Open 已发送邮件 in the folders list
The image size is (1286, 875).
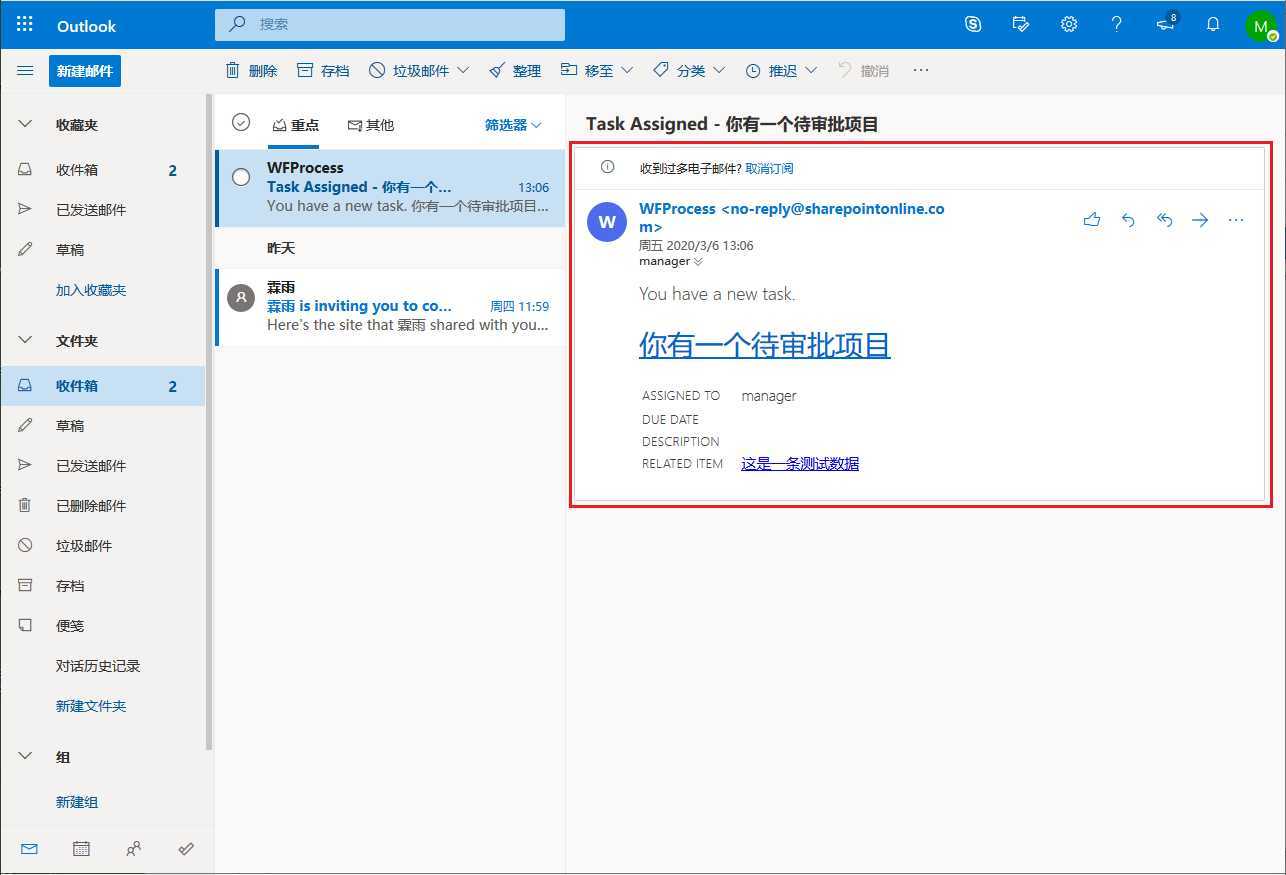[x=103, y=466]
